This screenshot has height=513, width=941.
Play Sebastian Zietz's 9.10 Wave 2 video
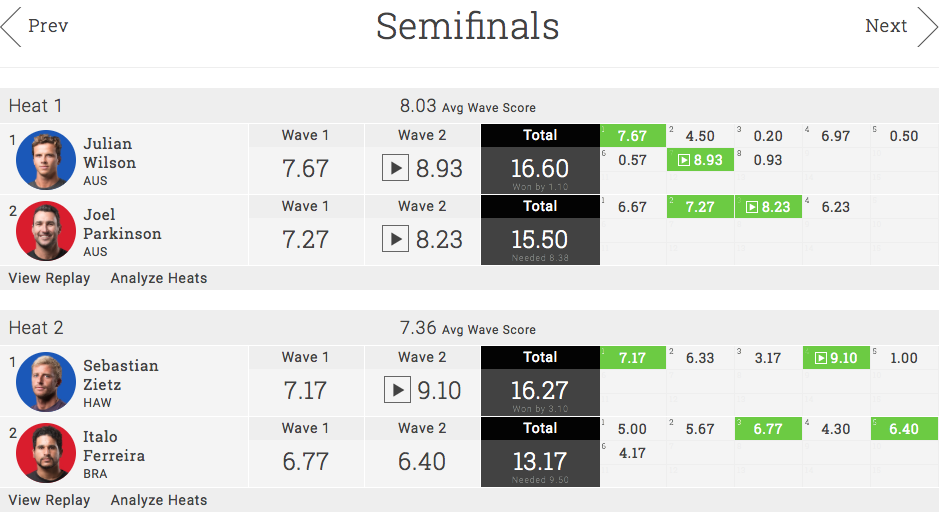point(396,390)
